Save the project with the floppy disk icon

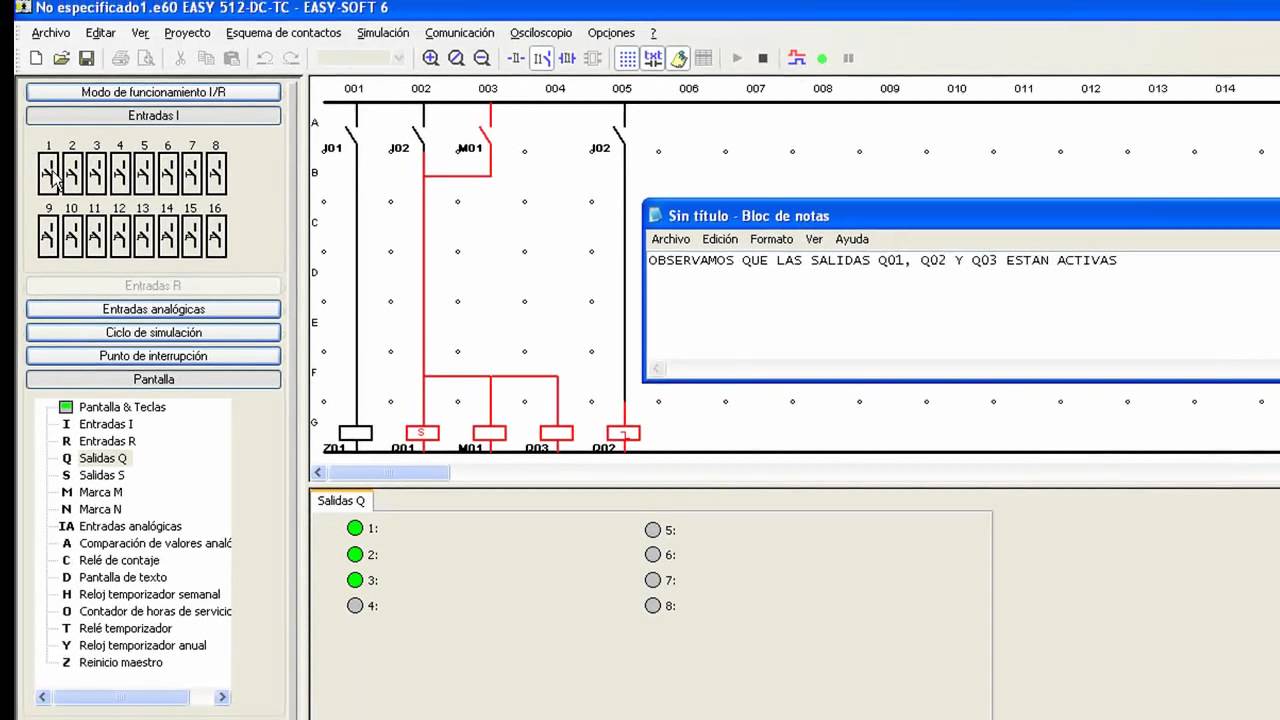tap(86, 58)
